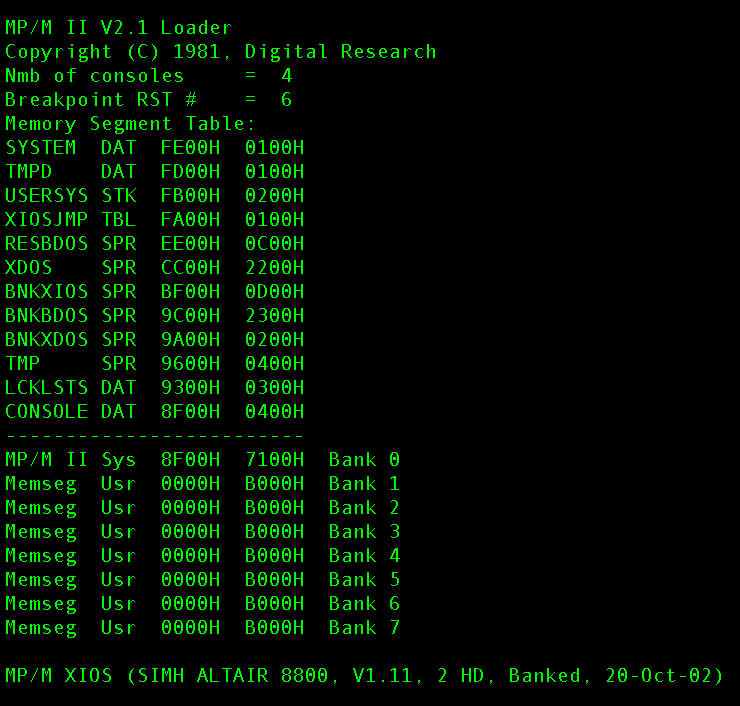Click address 'CC00H' in XDOS row
Image resolution: width=740 pixels, height=706 pixels.
[190, 268]
